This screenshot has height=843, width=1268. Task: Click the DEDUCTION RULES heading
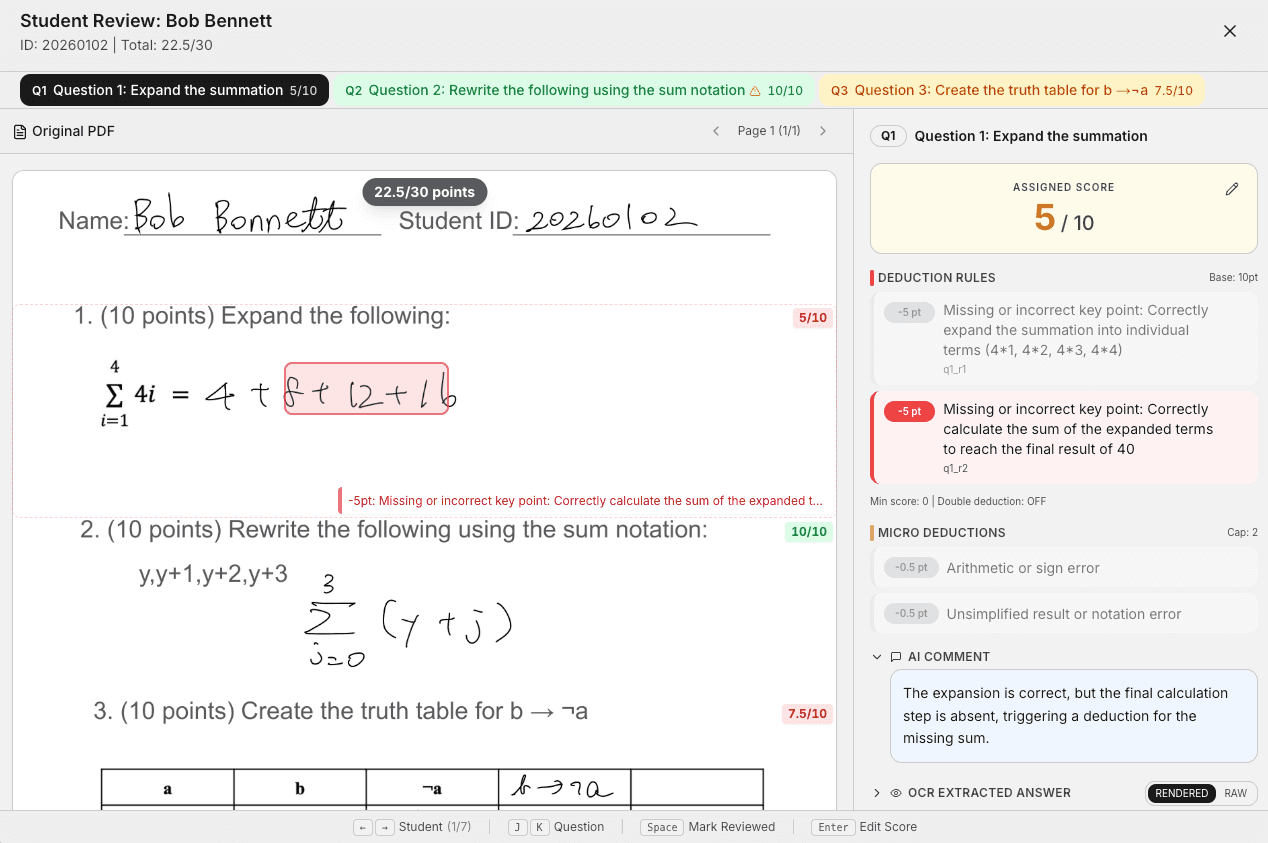pyautogui.click(x=937, y=278)
